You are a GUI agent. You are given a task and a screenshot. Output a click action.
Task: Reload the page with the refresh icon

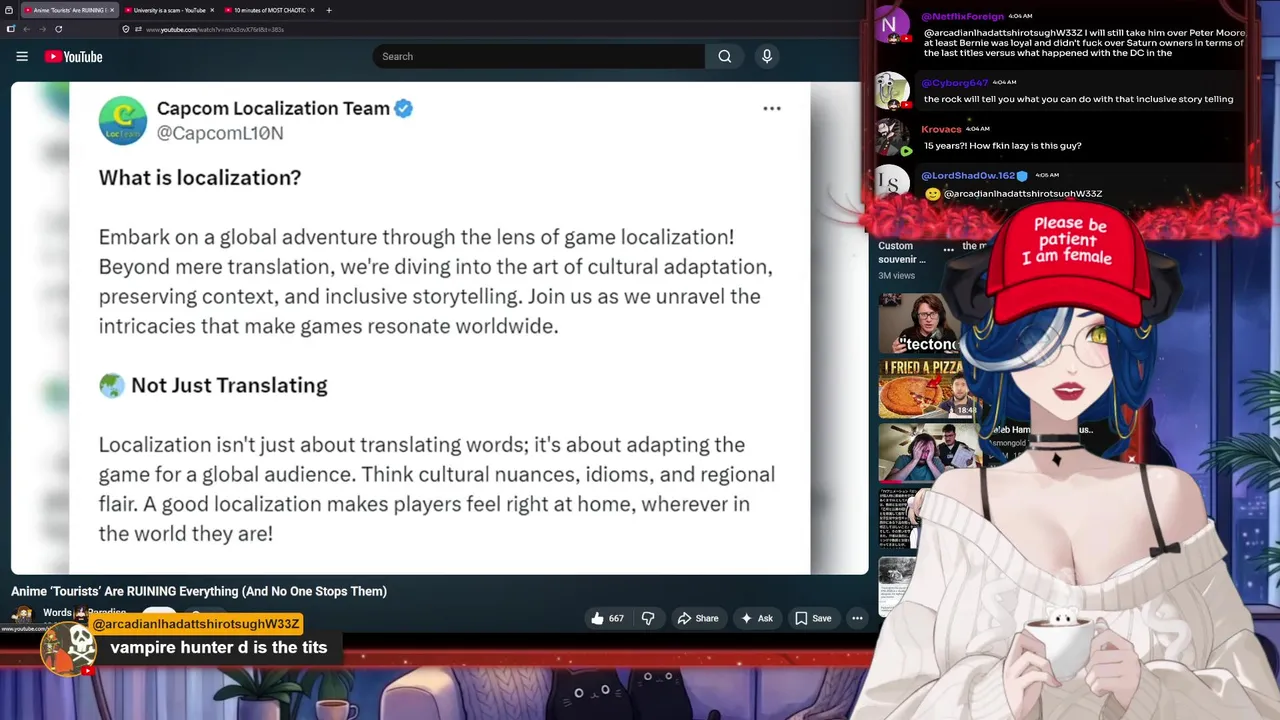(59, 29)
